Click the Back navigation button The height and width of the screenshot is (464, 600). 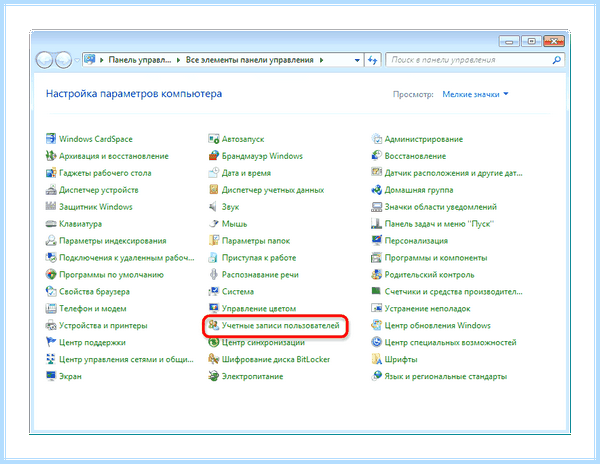click(44, 60)
